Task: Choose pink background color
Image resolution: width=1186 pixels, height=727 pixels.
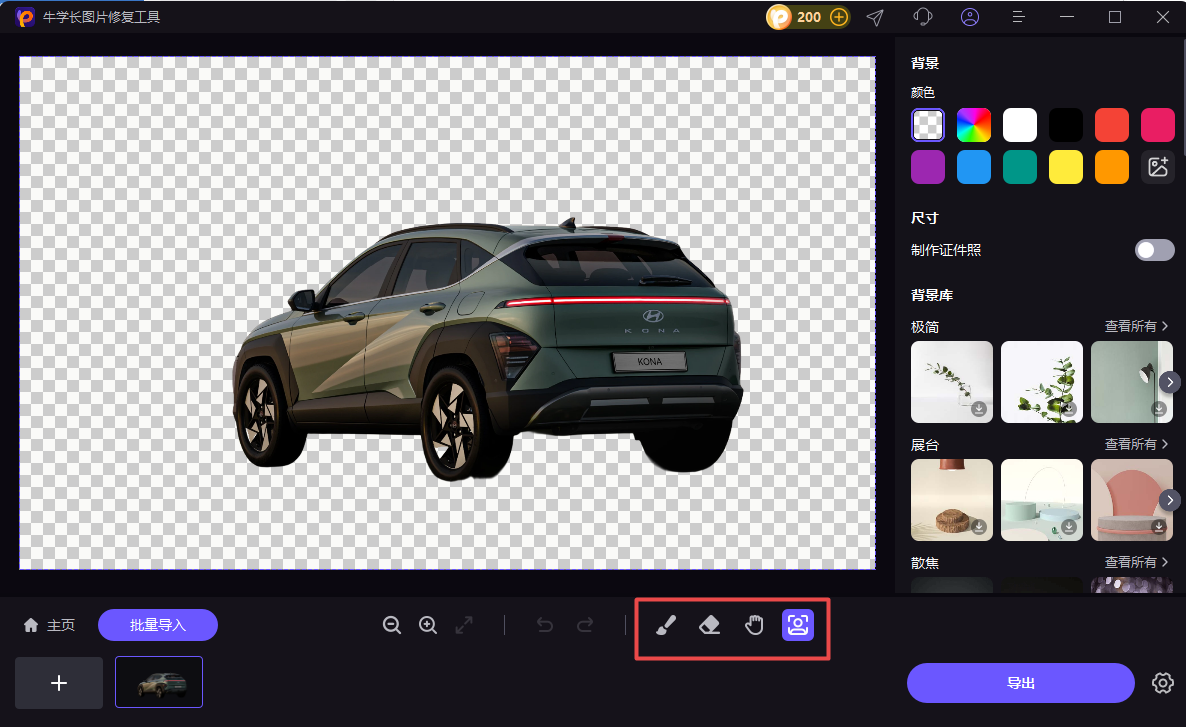Action: point(1157,125)
